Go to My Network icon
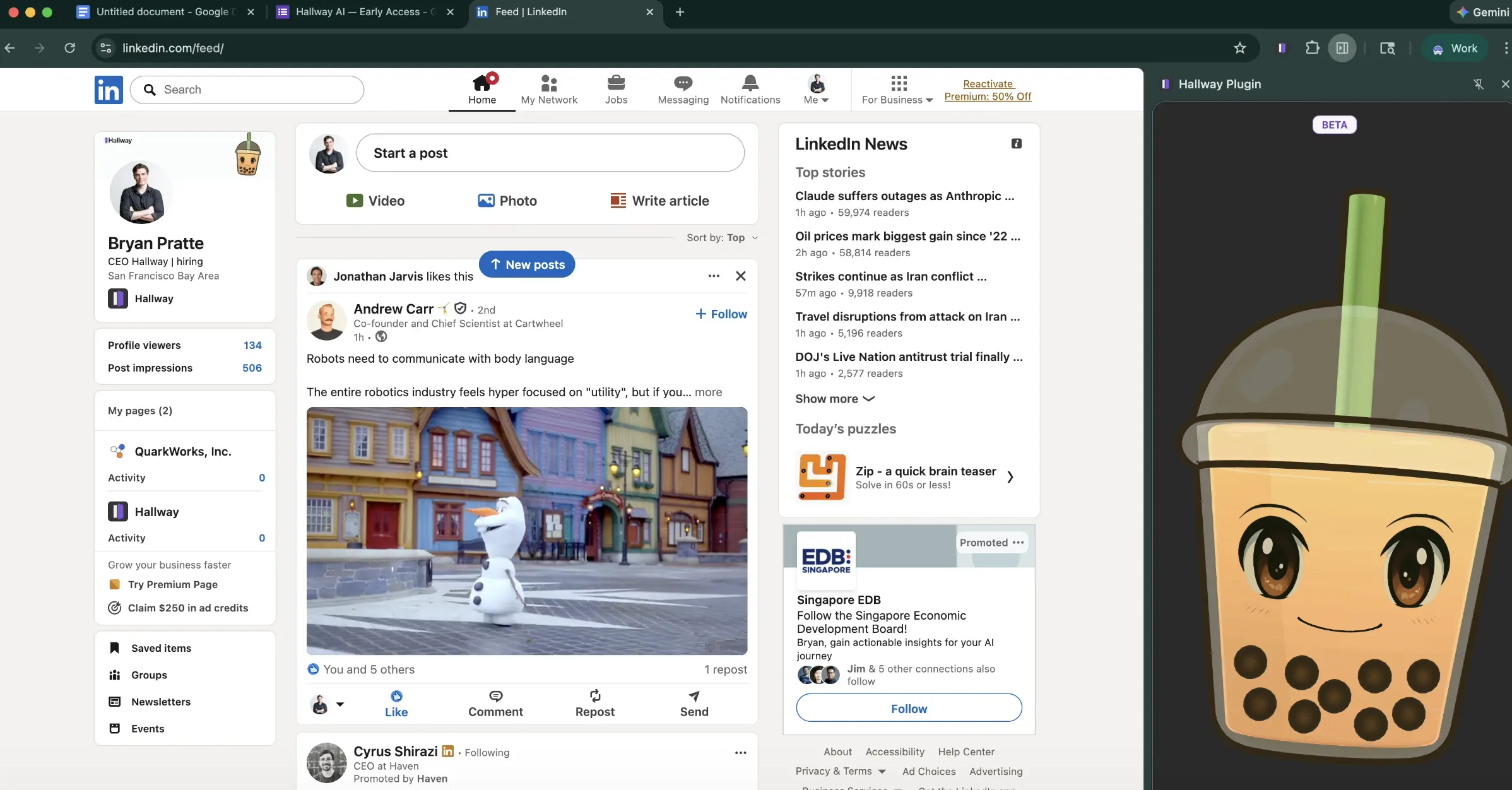Screen dimensions: 1512x790 pyautogui.click(x=549, y=83)
